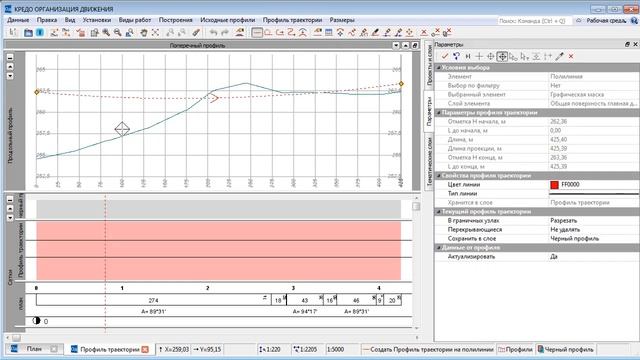Collapse Данные от профиля section
This screenshot has height=360, width=640.
point(439,248)
